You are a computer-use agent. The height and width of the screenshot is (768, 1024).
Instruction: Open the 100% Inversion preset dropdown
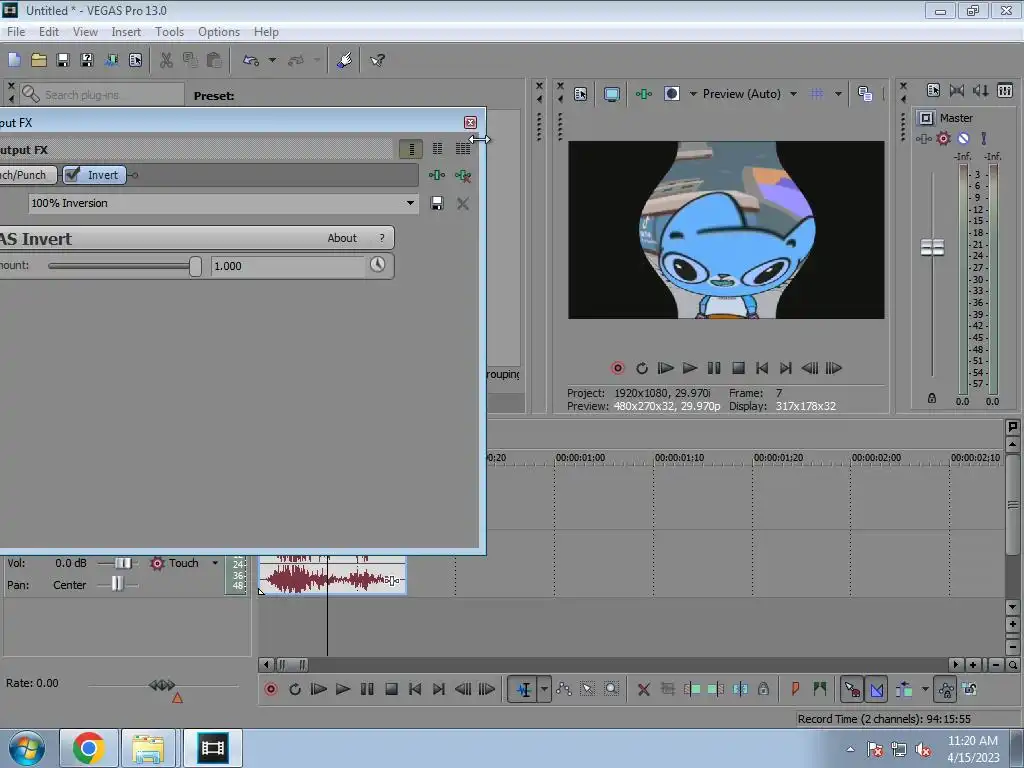(x=410, y=203)
